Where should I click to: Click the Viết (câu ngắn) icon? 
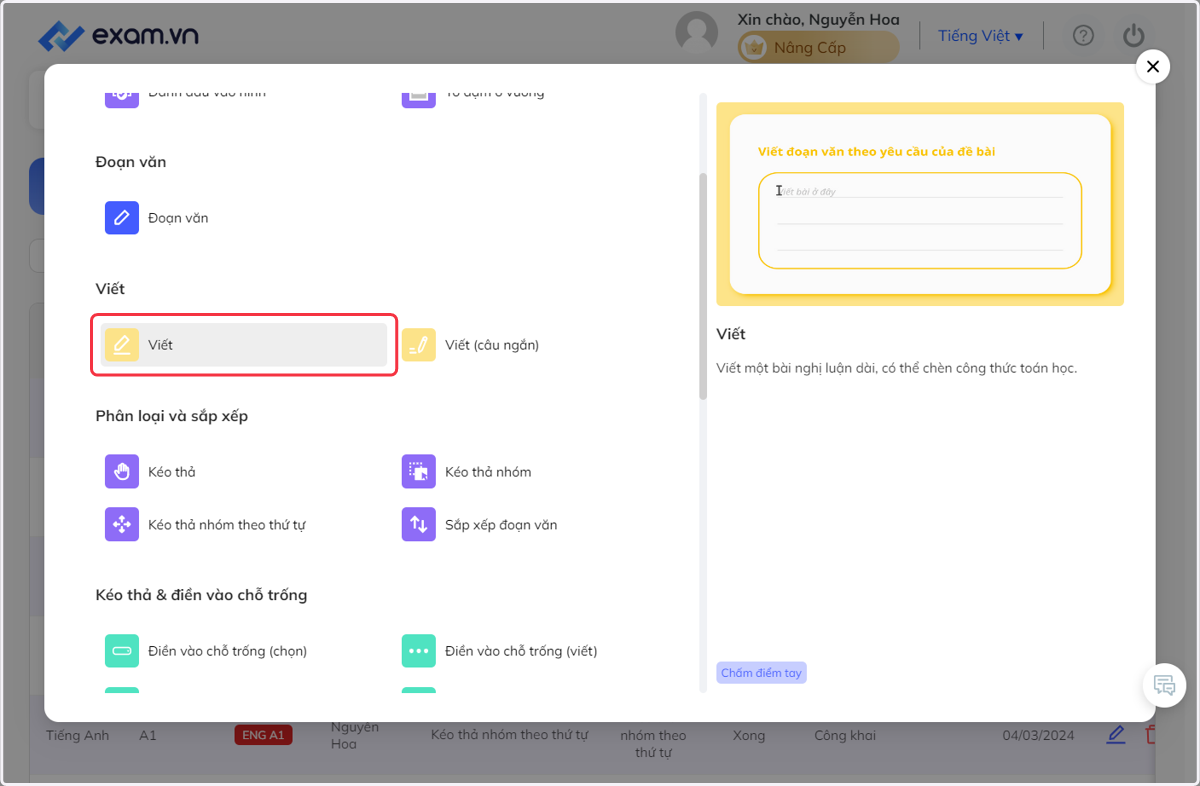point(419,344)
